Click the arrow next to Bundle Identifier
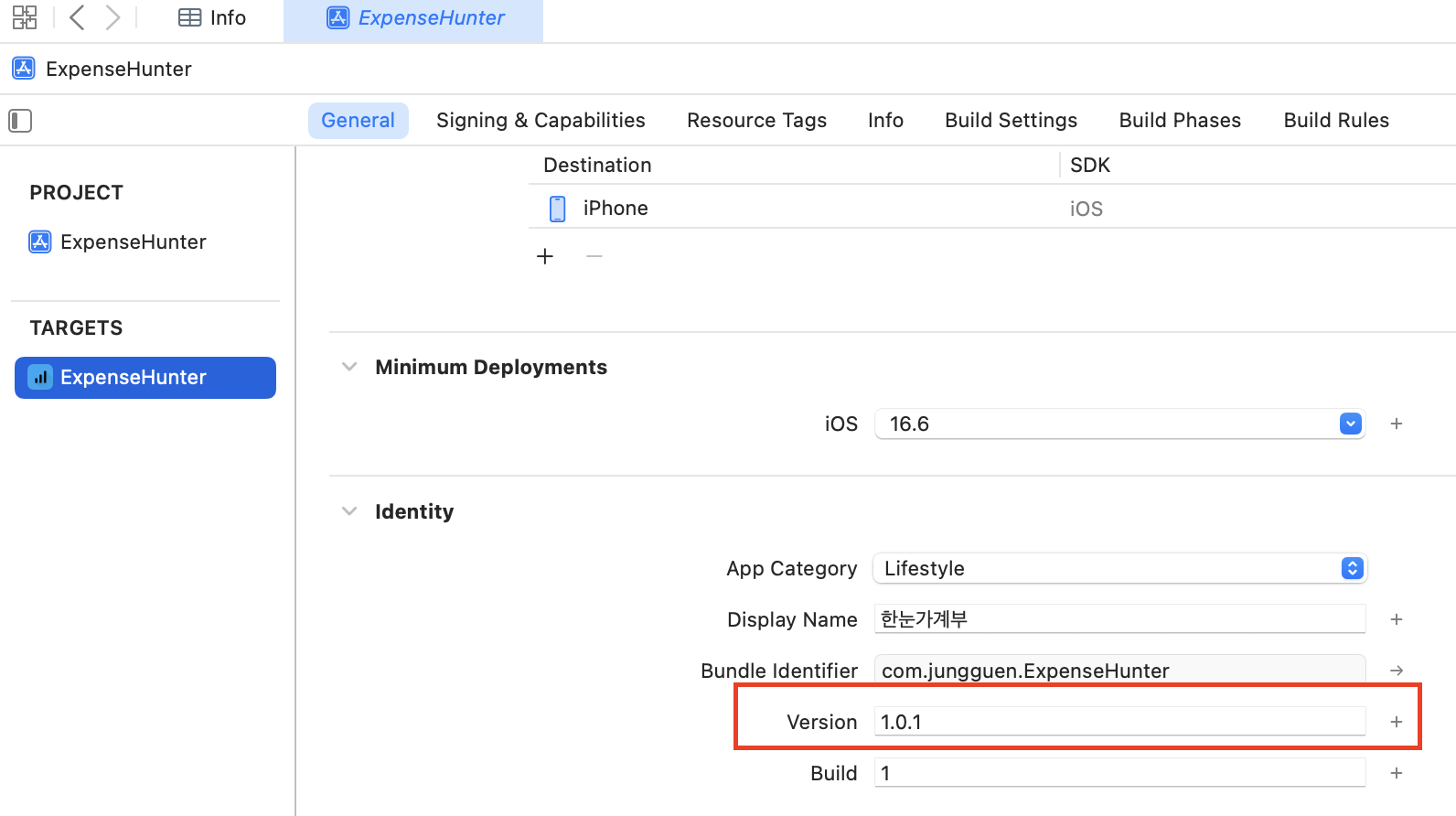The image size is (1456, 816). tap(1397, 671)
